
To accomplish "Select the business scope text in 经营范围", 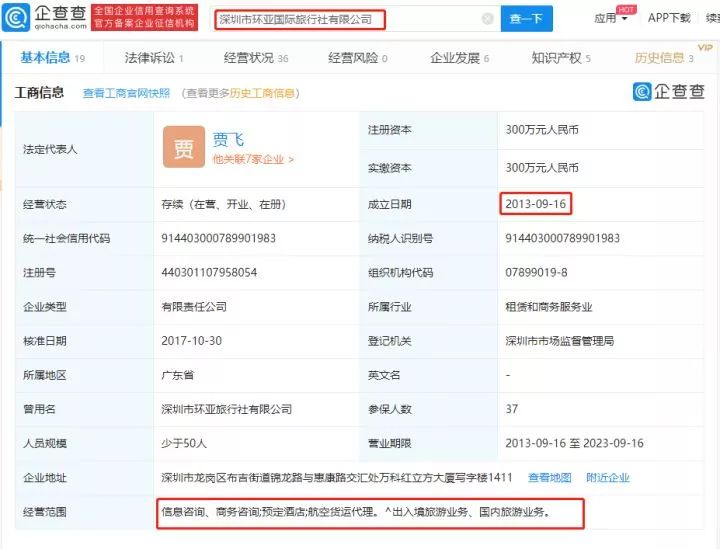I will tap(356, 511).
